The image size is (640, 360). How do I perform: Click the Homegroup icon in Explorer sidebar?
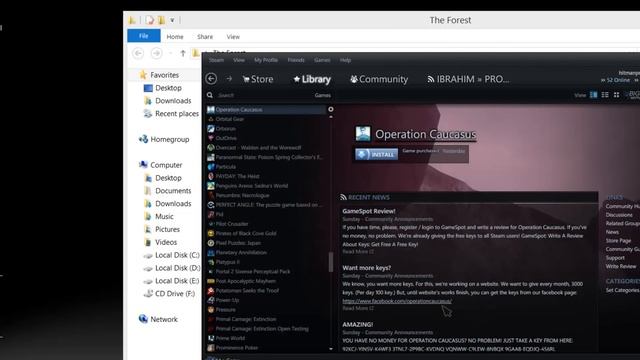[143, 139]
